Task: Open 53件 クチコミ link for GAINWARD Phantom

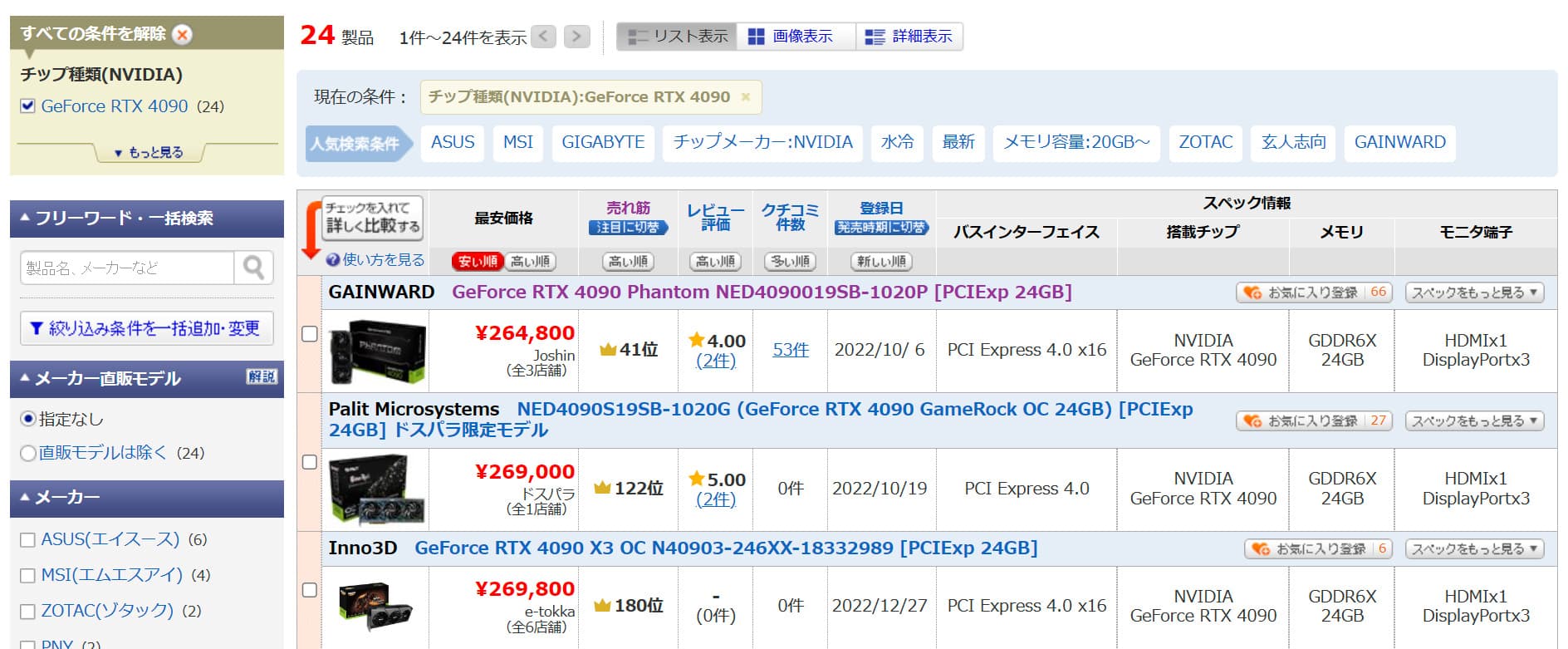Action: 790,351
